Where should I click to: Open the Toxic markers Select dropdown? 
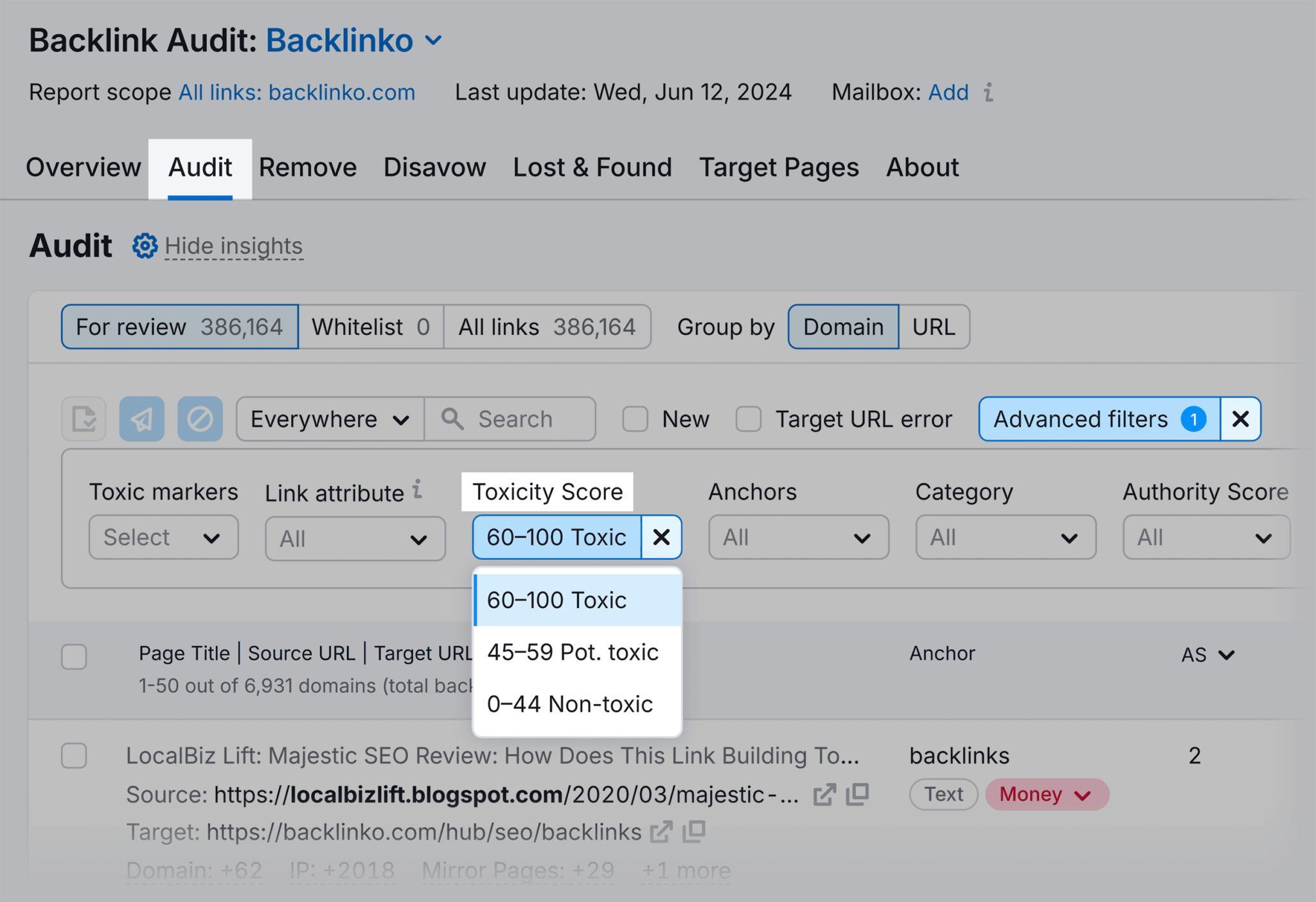point(159,537)
